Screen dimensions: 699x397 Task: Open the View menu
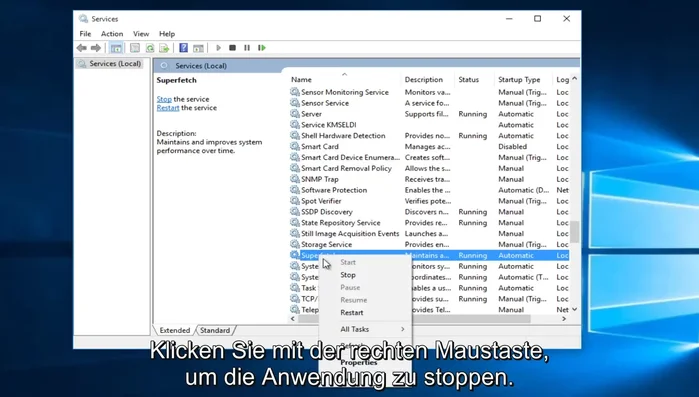coord(141,34)
